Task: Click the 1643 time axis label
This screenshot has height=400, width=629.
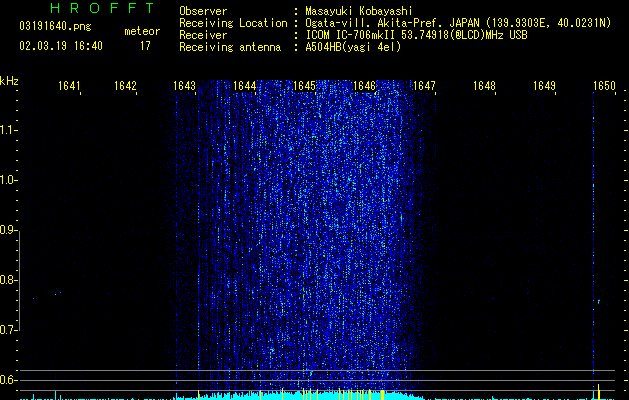Action: coord(184,86)
